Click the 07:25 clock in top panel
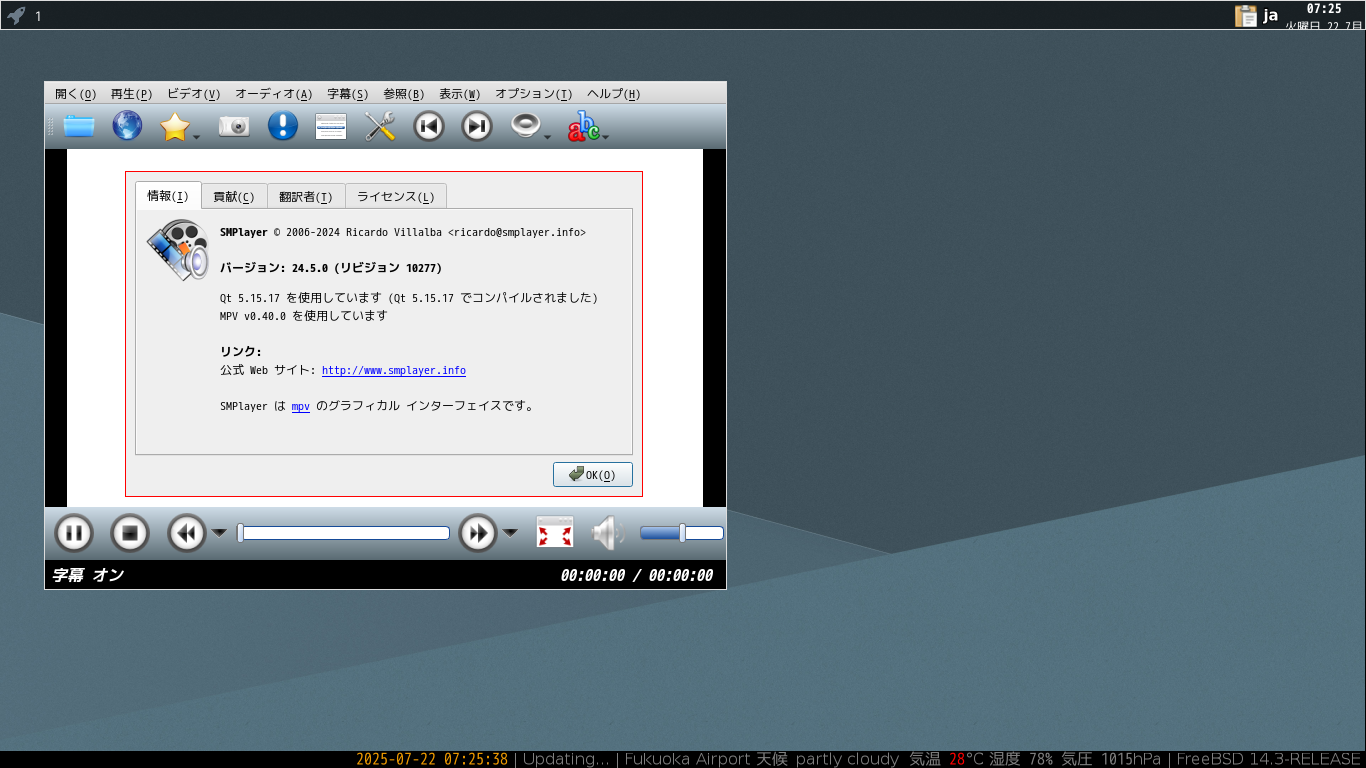This screenshot has height=768, width=1366. pos(1323,8)
